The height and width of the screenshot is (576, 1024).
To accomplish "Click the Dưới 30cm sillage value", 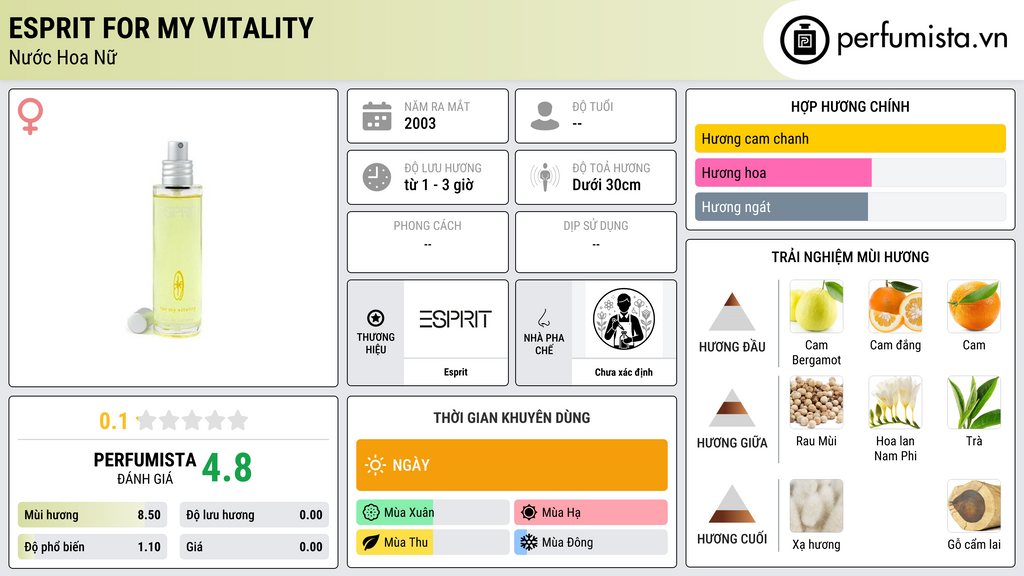I will coord(606,185).
